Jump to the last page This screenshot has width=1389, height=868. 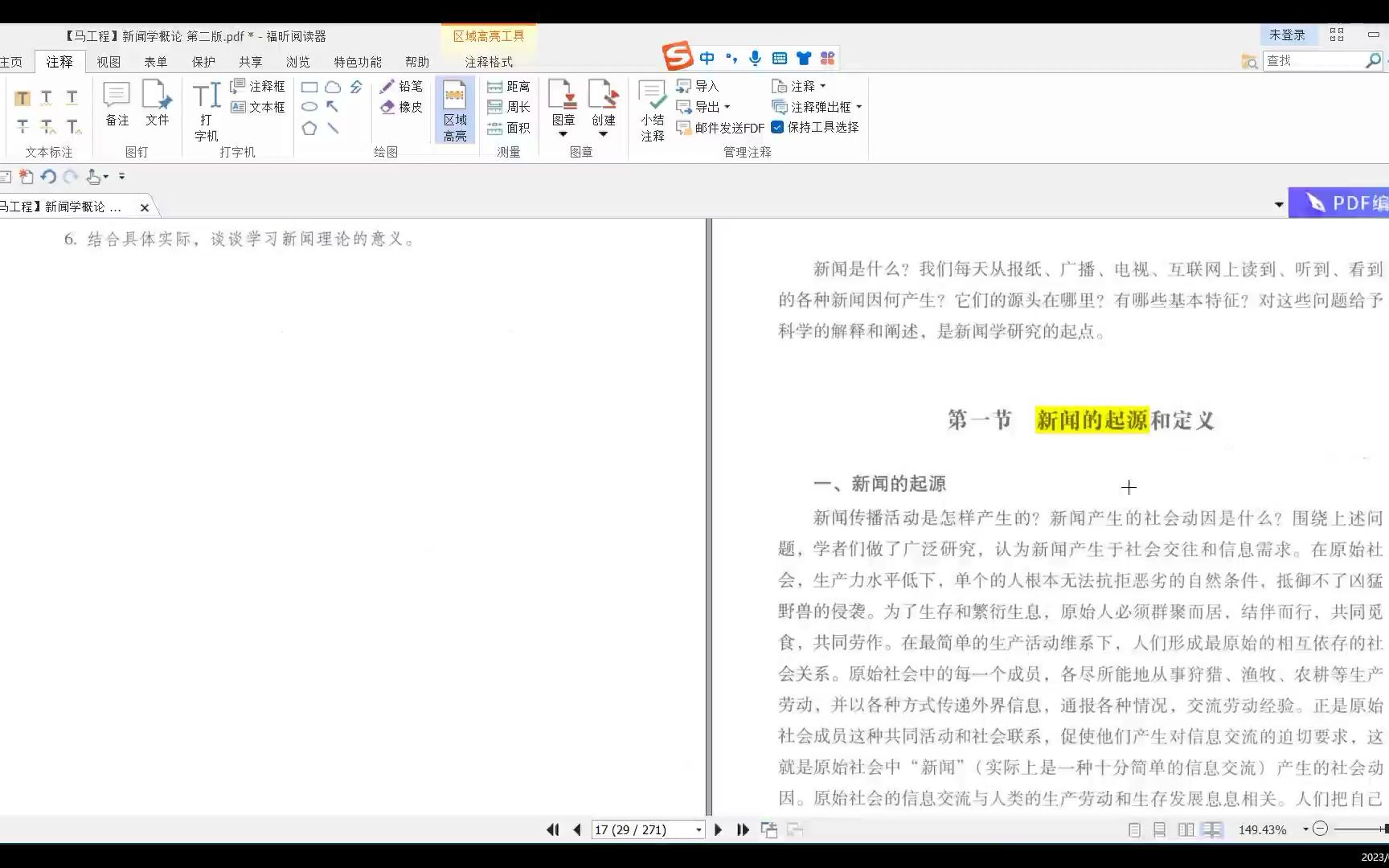tap(743, 829)
